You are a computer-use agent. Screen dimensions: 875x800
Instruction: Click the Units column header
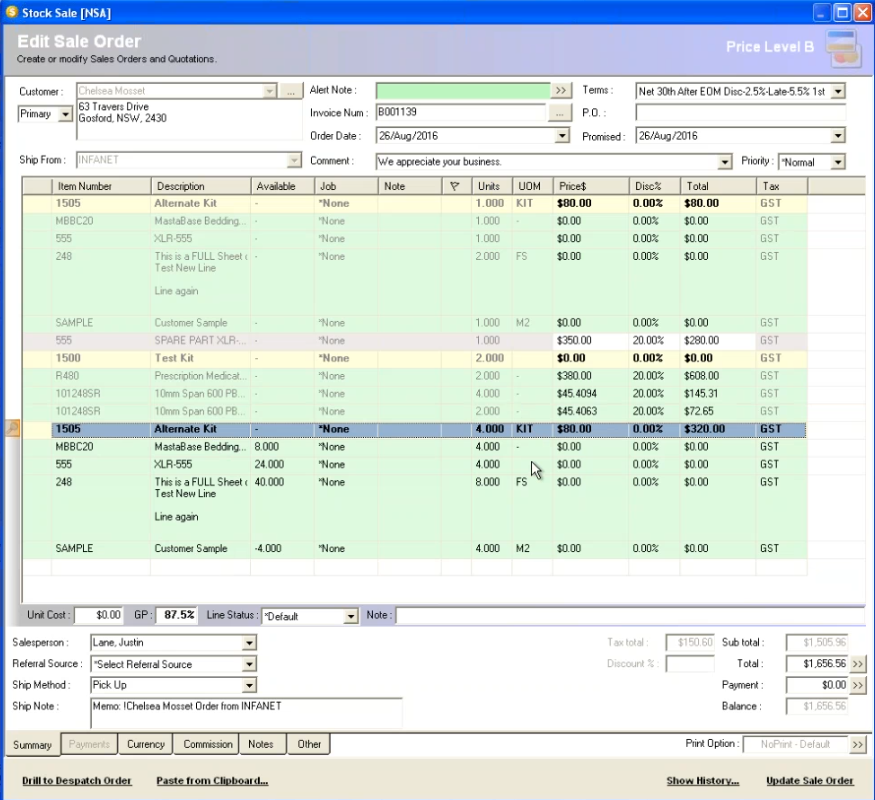click(492, 186)
